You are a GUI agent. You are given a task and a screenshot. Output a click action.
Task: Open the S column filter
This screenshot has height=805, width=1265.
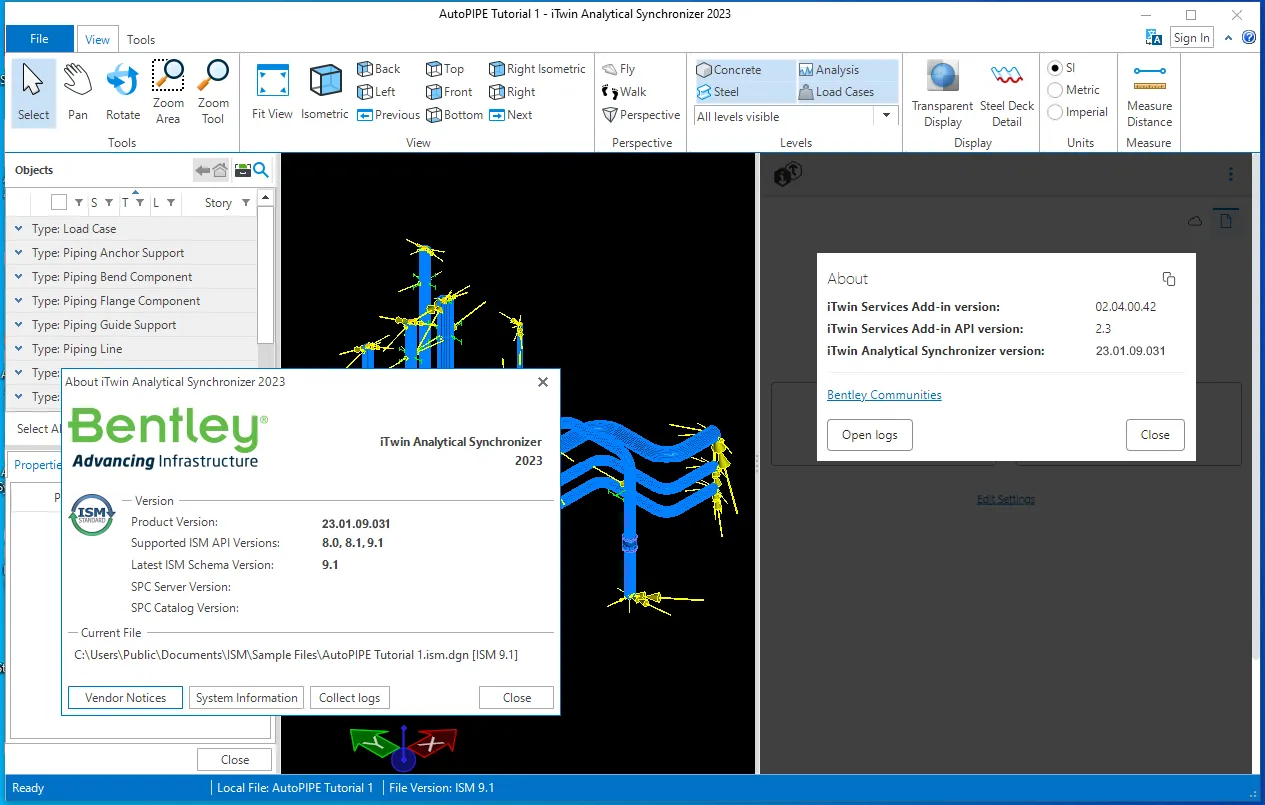(109, 203)
